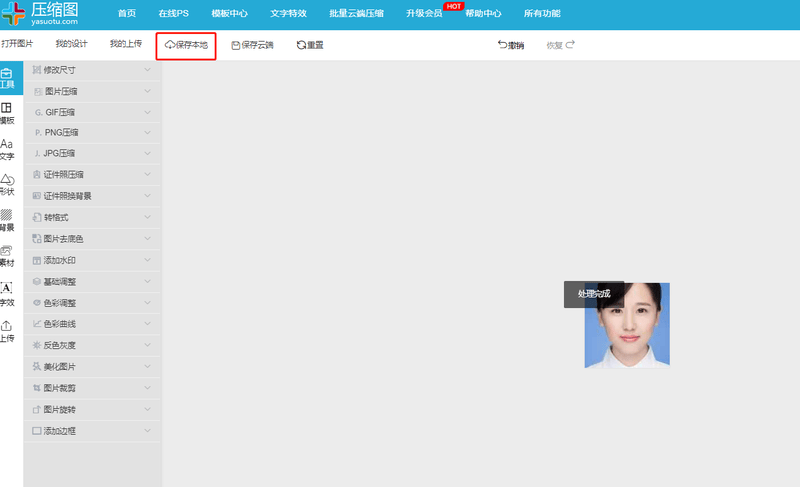Click 保存云端 to save to cloud
Viewport: 800px width, 487px height.
(252, 46)
